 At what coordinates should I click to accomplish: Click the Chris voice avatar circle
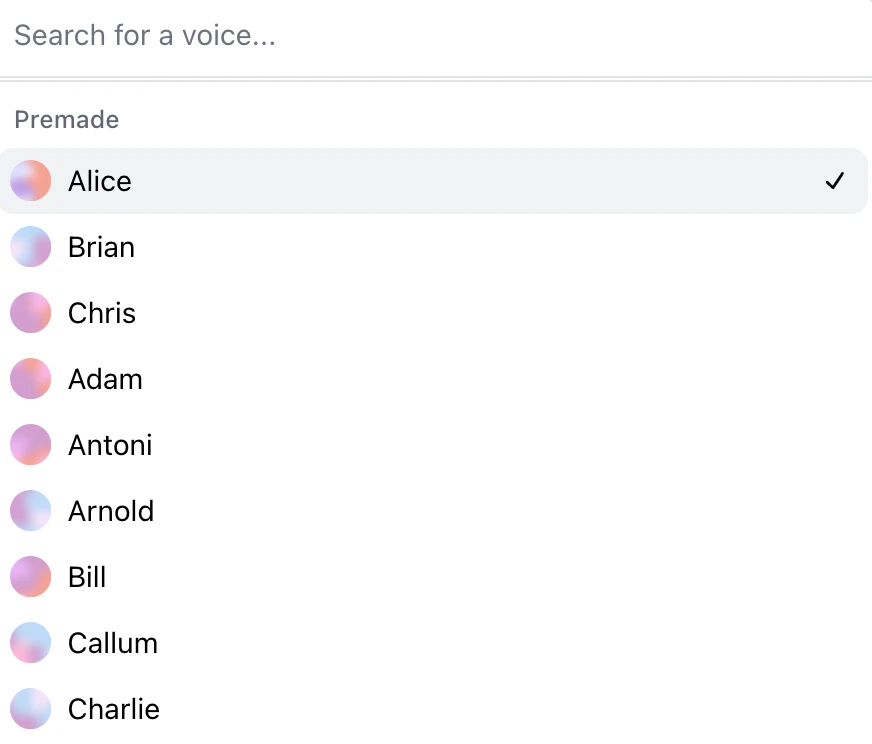tap(31, 313)
